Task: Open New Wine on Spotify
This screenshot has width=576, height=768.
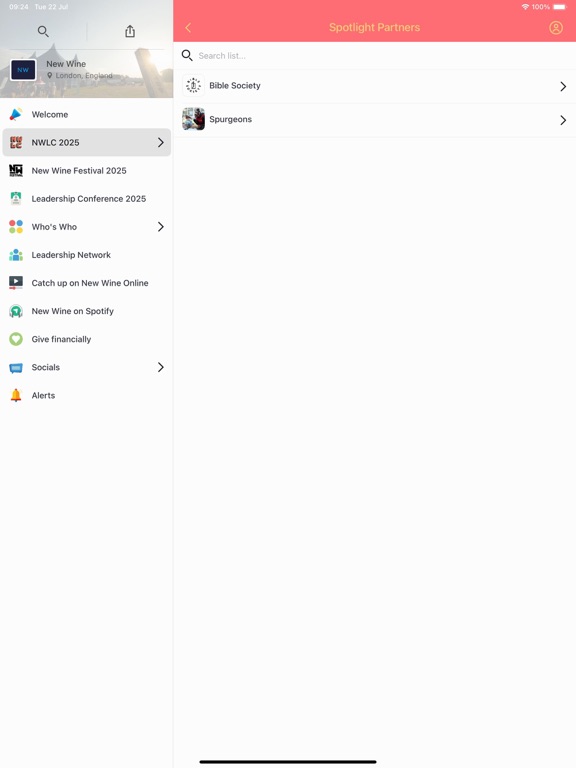Action: point(87,311)
